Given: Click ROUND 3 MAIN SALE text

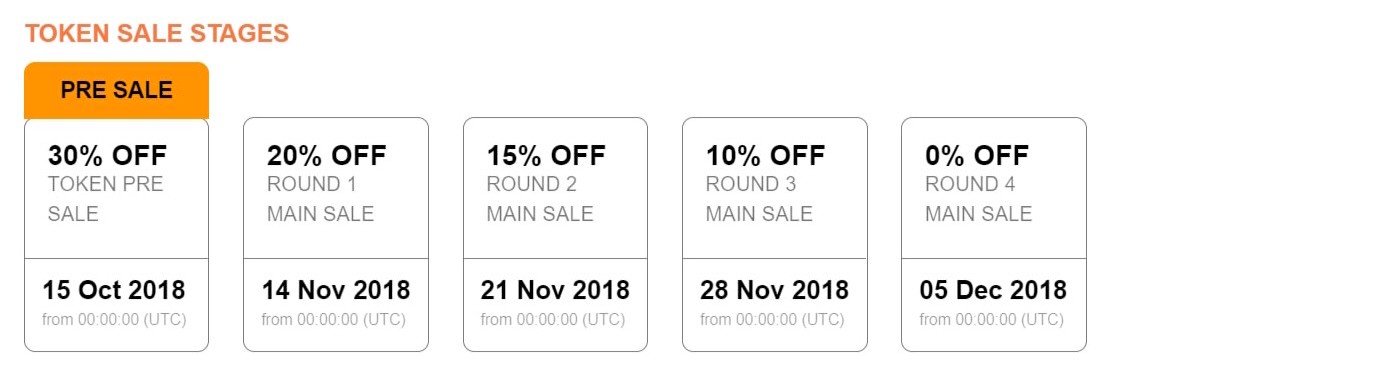Looking at the screenshot, I should tap(759, 199).
